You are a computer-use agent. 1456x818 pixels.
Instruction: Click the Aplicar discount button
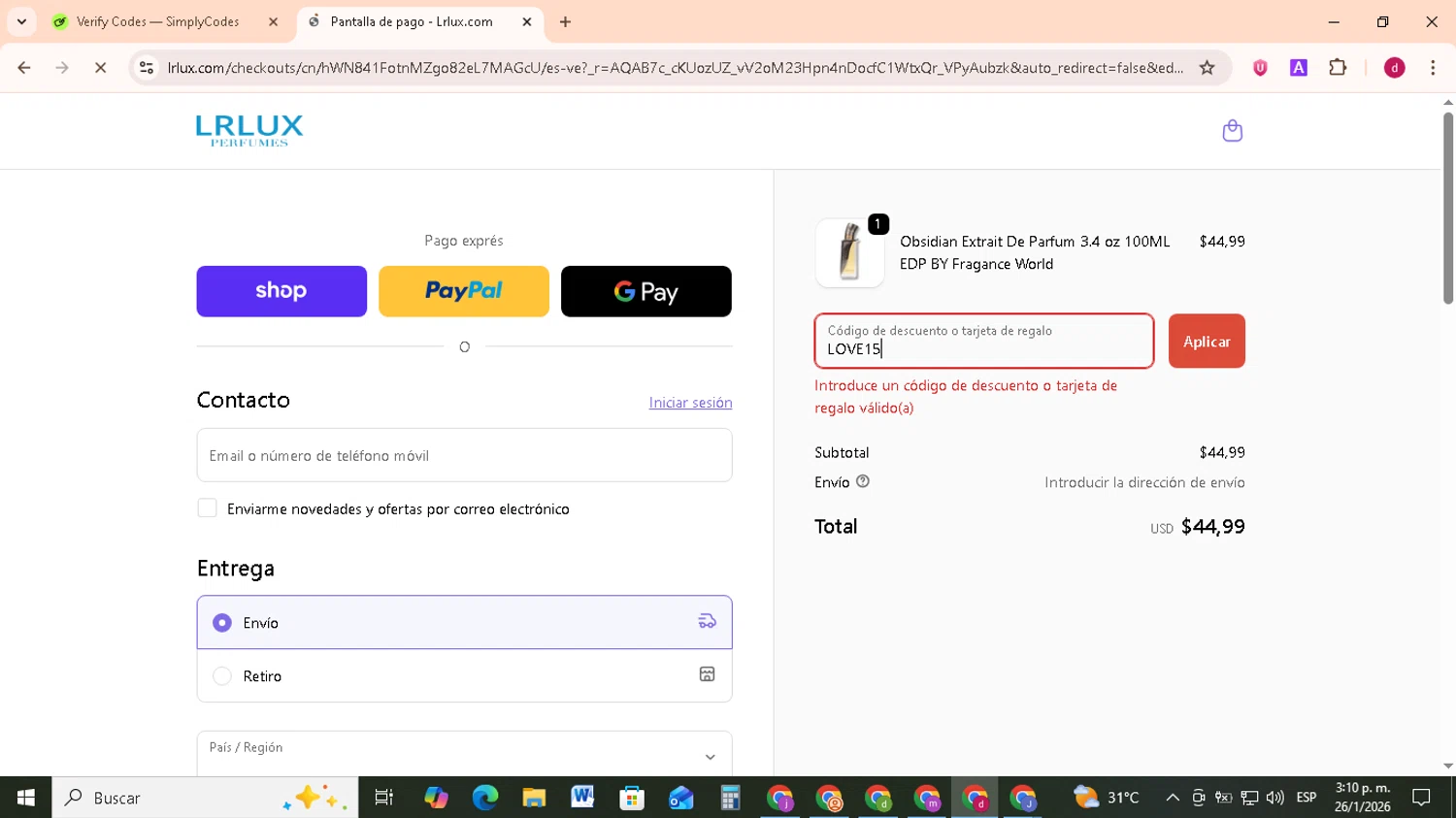tap(1207, 341)
